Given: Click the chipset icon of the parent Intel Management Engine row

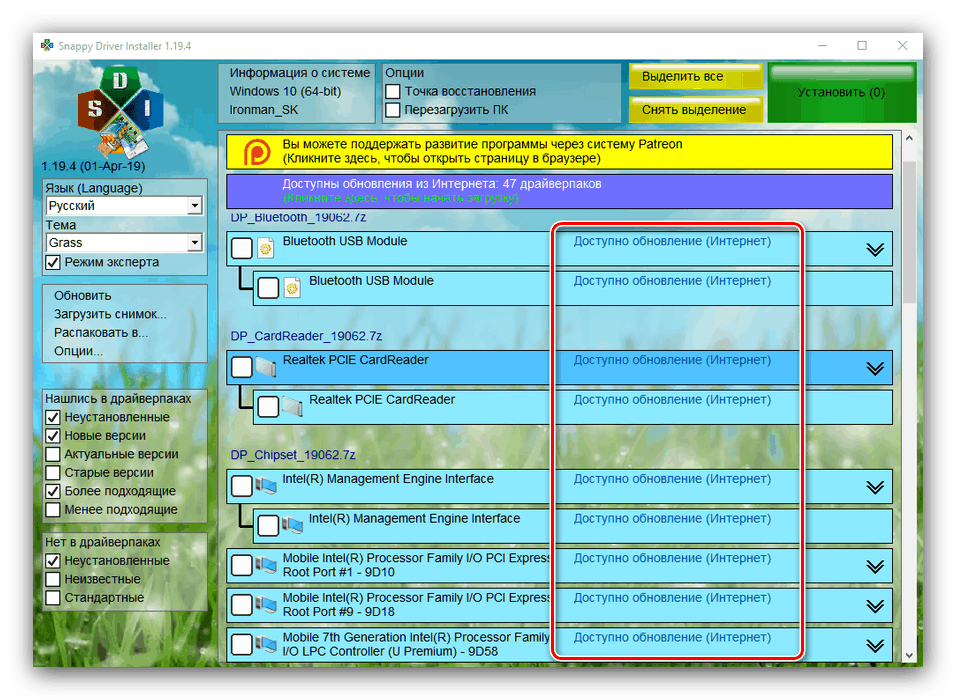Looking at the screenshot, I should point(266,486).
